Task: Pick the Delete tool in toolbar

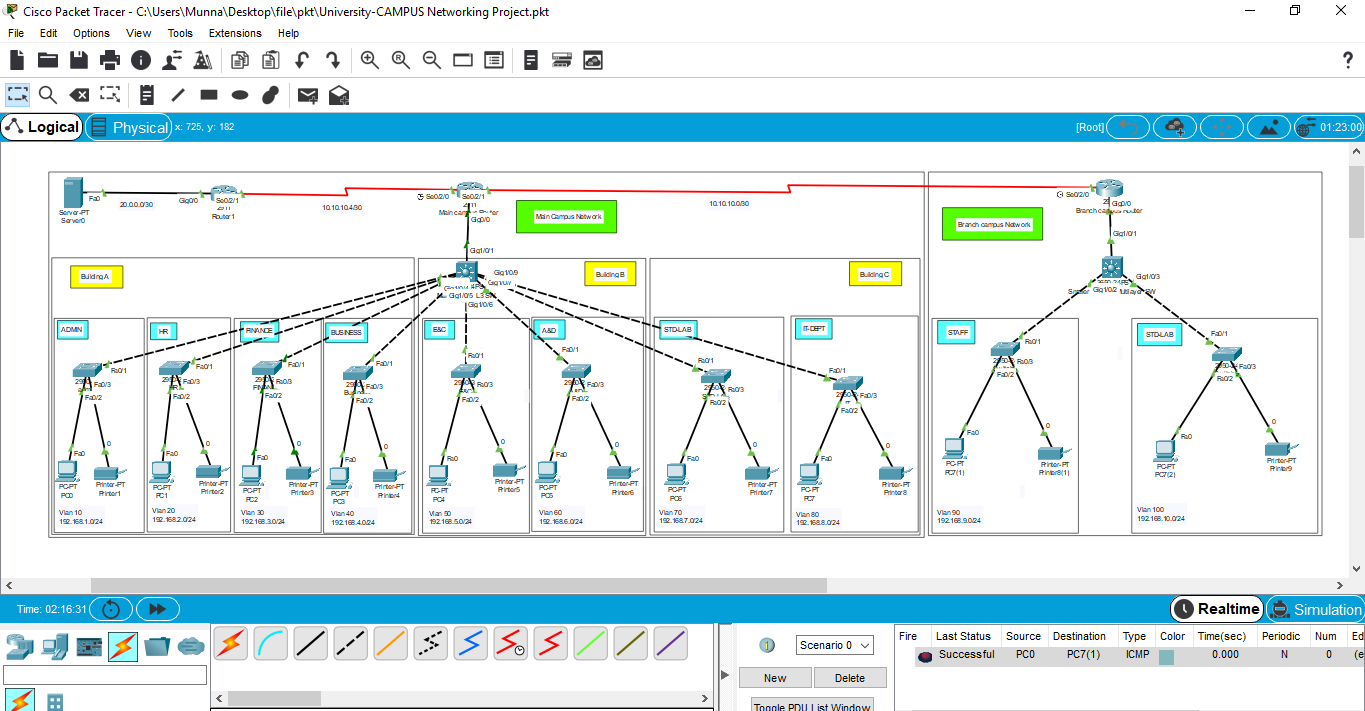Action: coord(79,95)
